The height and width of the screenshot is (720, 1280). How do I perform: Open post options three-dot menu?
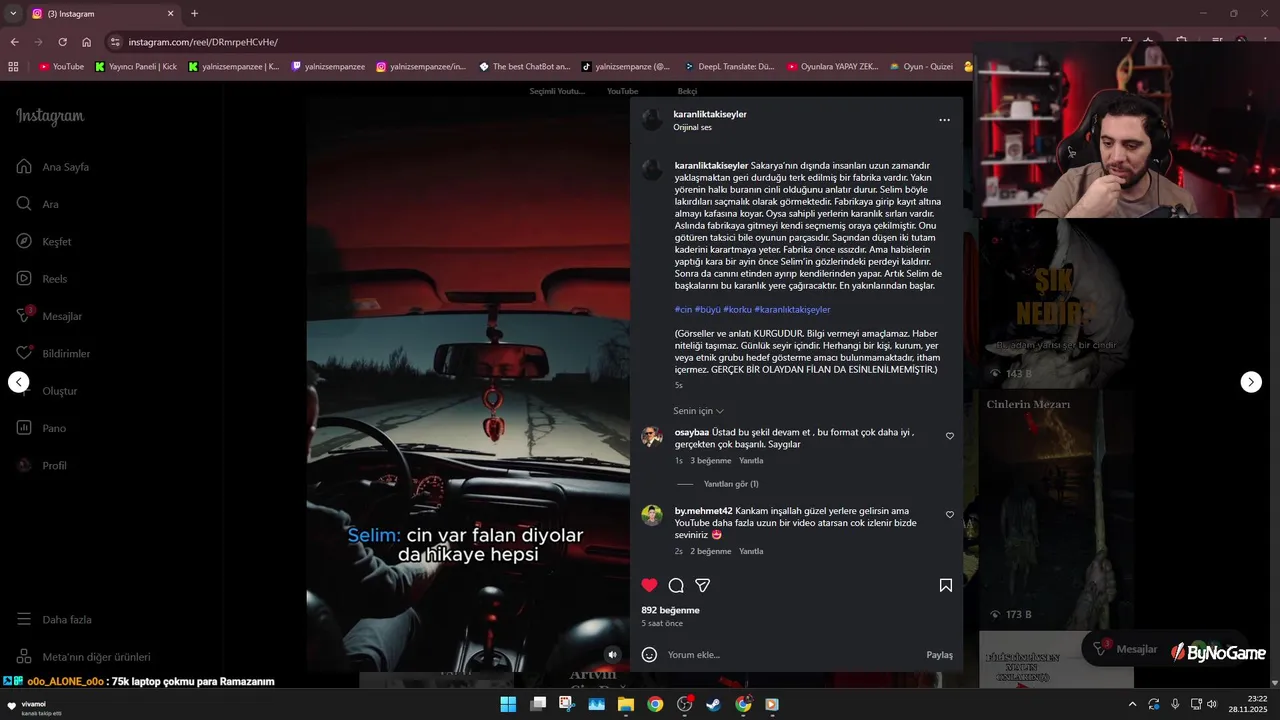pos(944,120)
